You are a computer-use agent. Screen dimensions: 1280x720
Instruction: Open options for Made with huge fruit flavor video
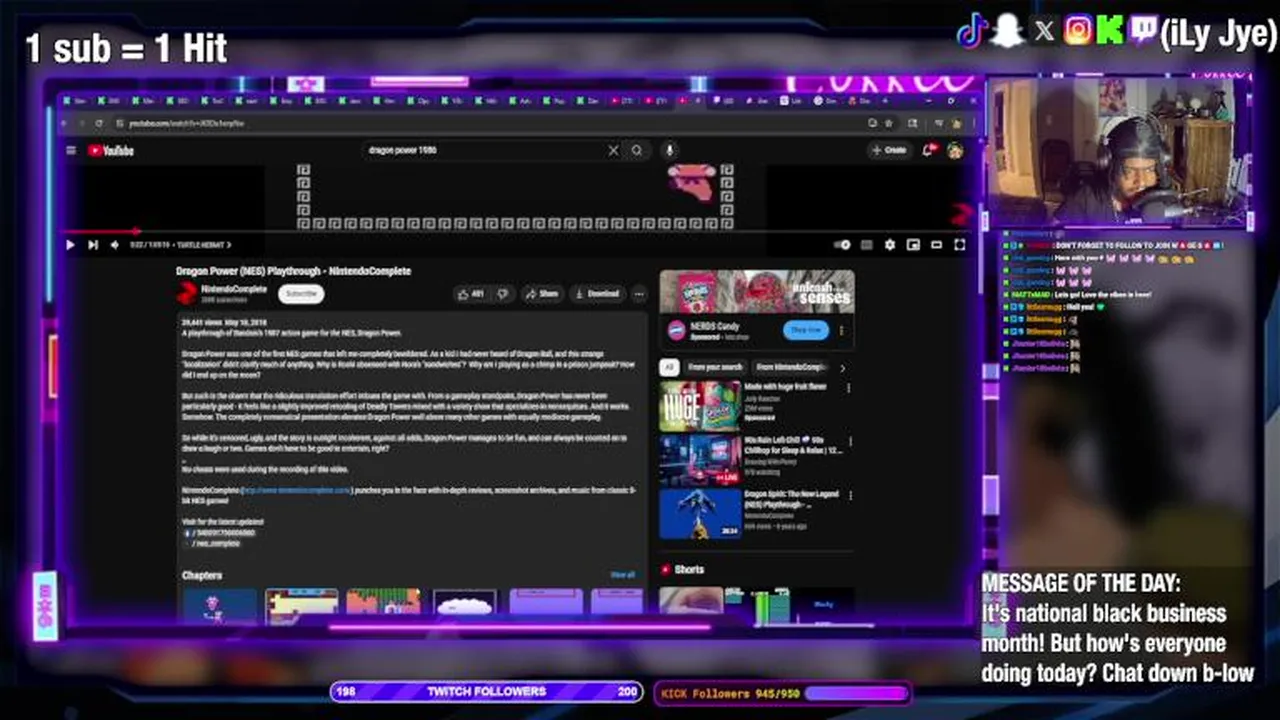pyautogui.click(x=850, y=389)
